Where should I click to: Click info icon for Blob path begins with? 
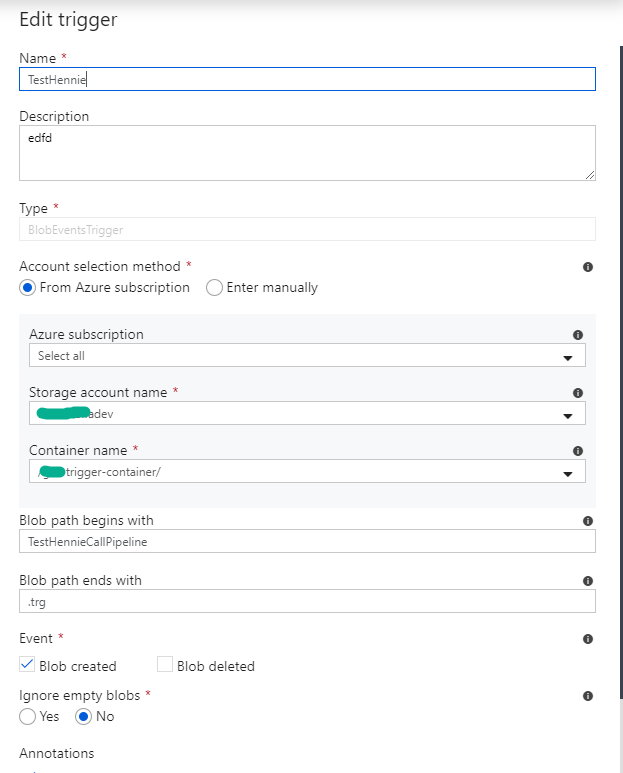point(588,521)
